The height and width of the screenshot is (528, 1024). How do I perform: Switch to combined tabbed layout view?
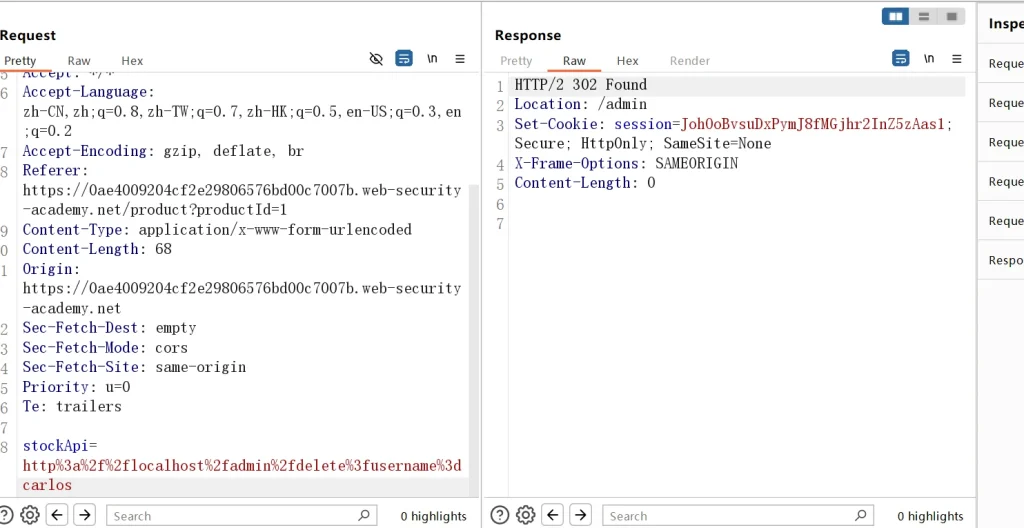point(952,16)
